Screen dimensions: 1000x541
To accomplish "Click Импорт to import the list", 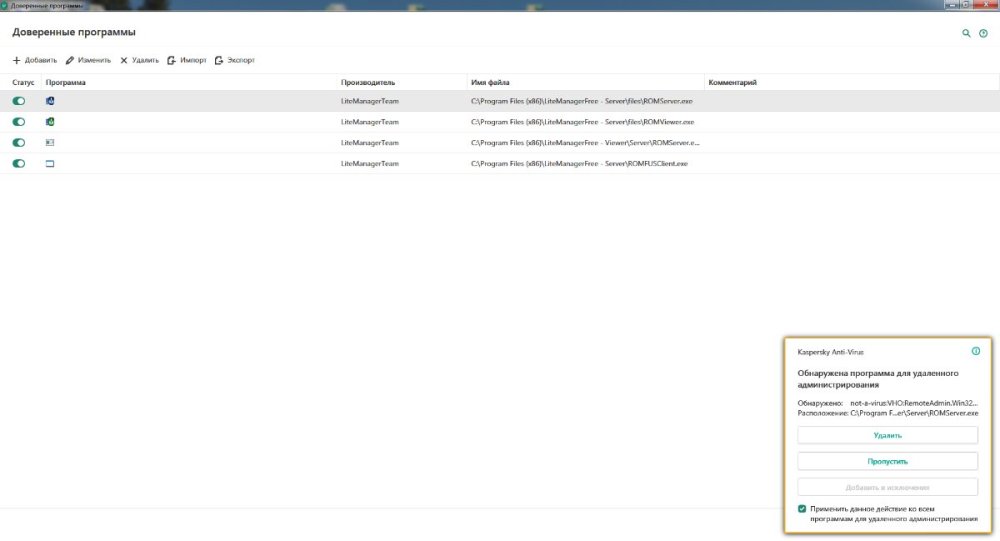I will tap(187, 60).
